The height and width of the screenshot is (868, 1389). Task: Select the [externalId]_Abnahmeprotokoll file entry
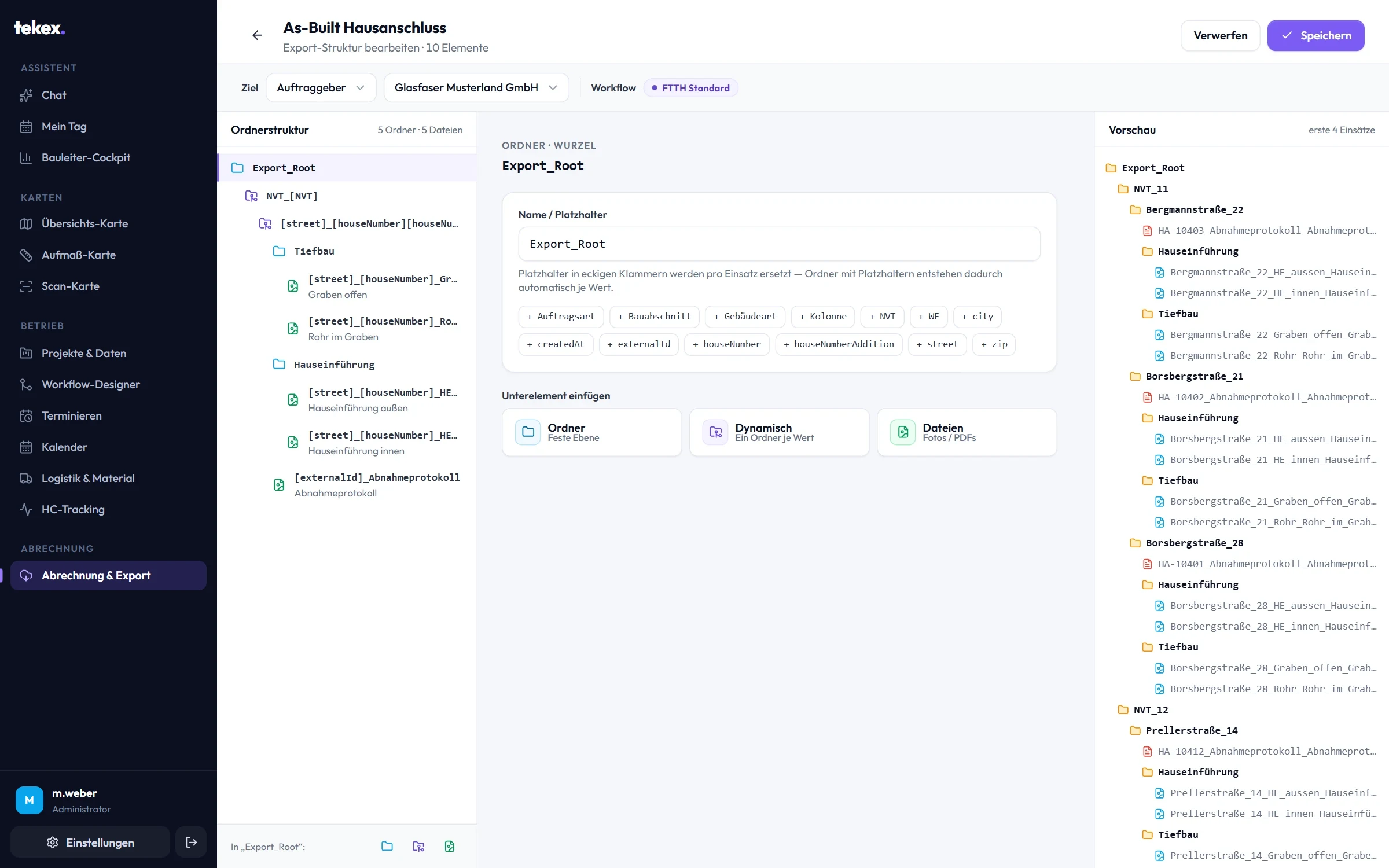point(347,485)
